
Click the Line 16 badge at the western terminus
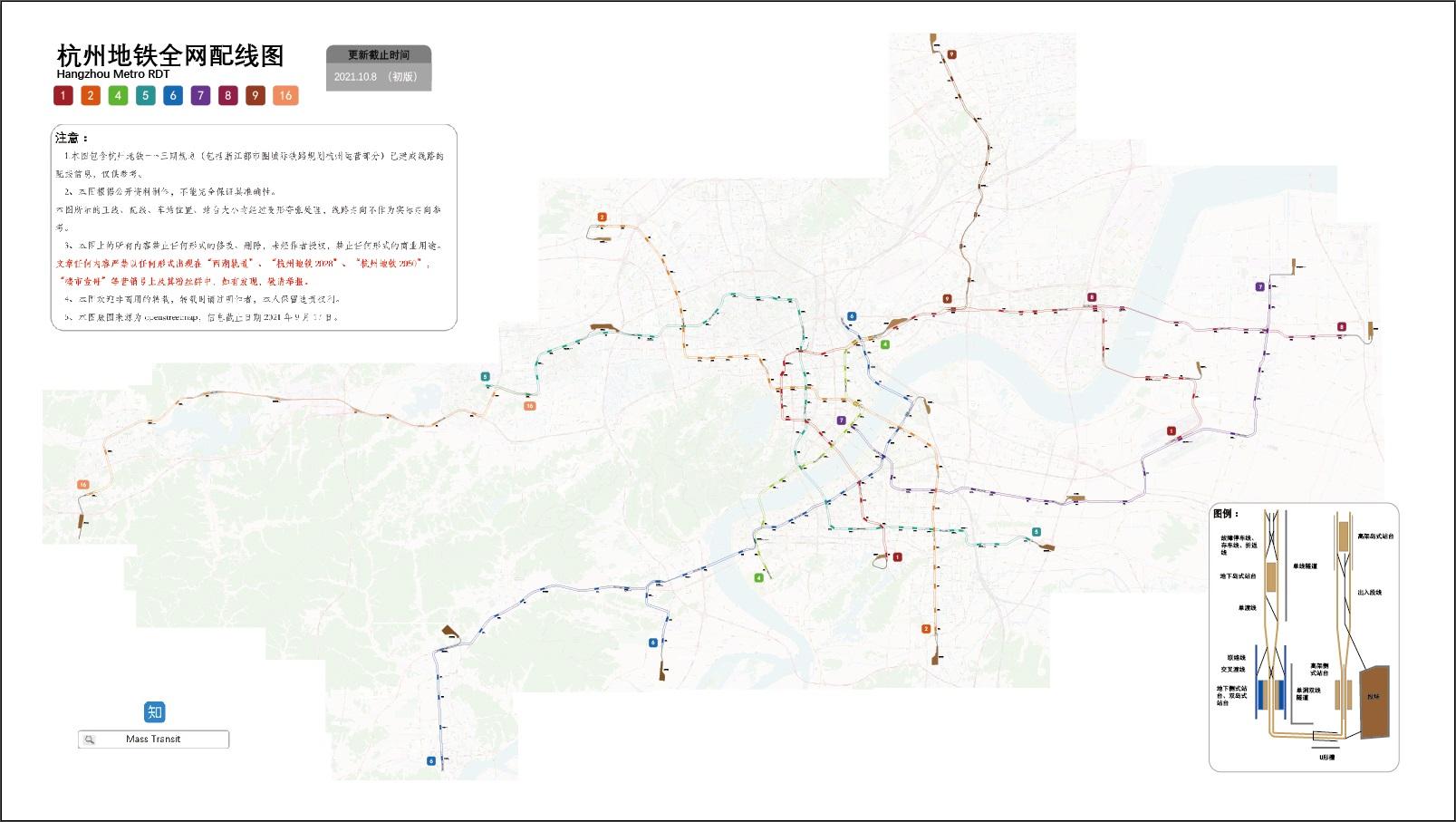(x=83, y=485)
